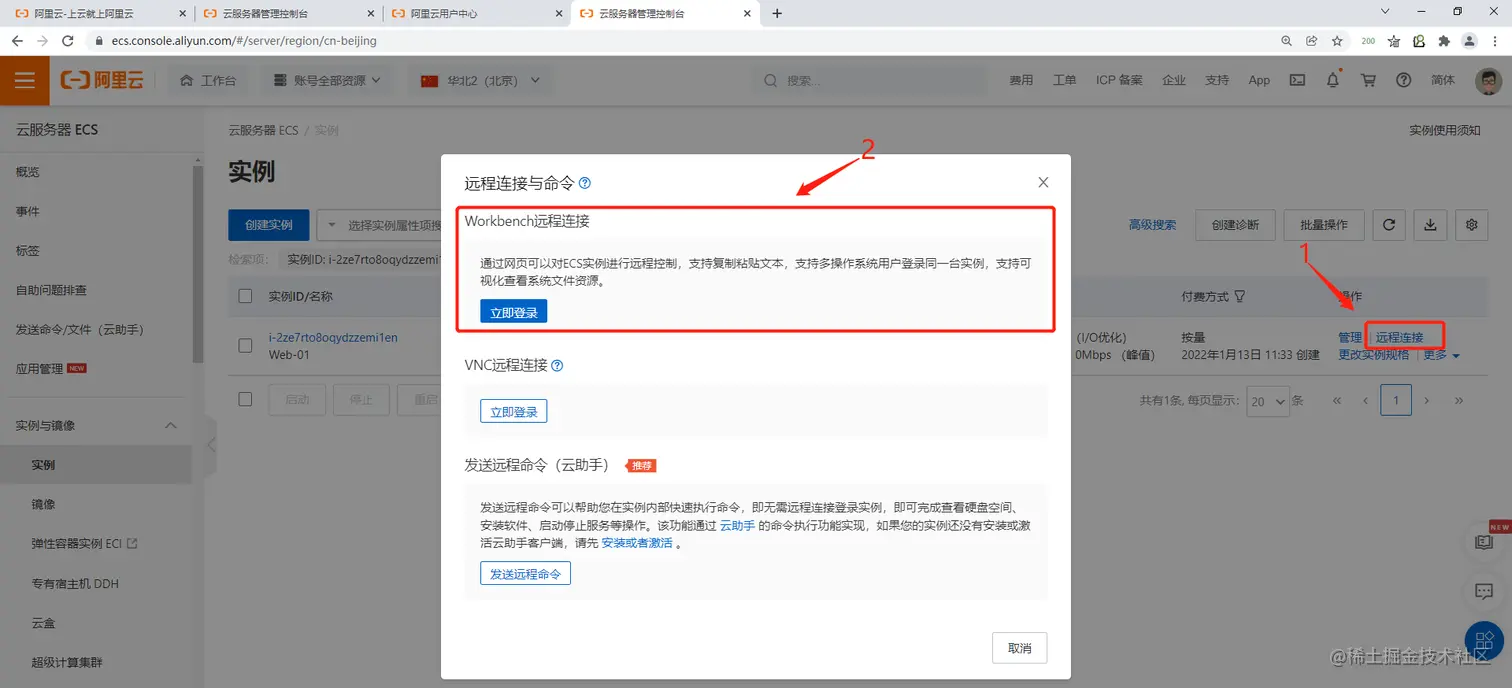Collapse the sidebar using its edge handle

pos(210,443)
